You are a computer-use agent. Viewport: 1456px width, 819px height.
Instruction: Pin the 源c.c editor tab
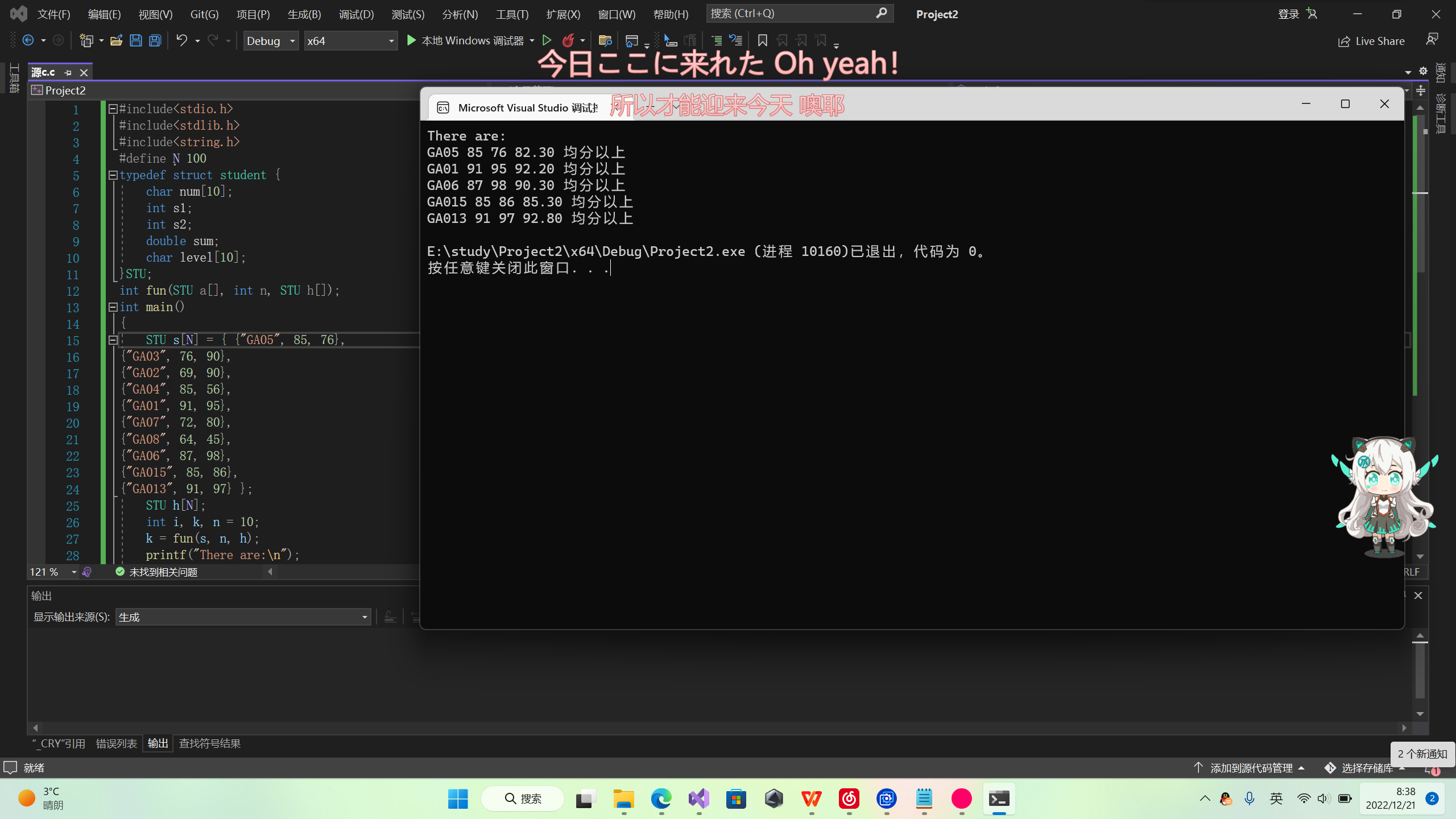pyautogui.click(x=68, y=72)
